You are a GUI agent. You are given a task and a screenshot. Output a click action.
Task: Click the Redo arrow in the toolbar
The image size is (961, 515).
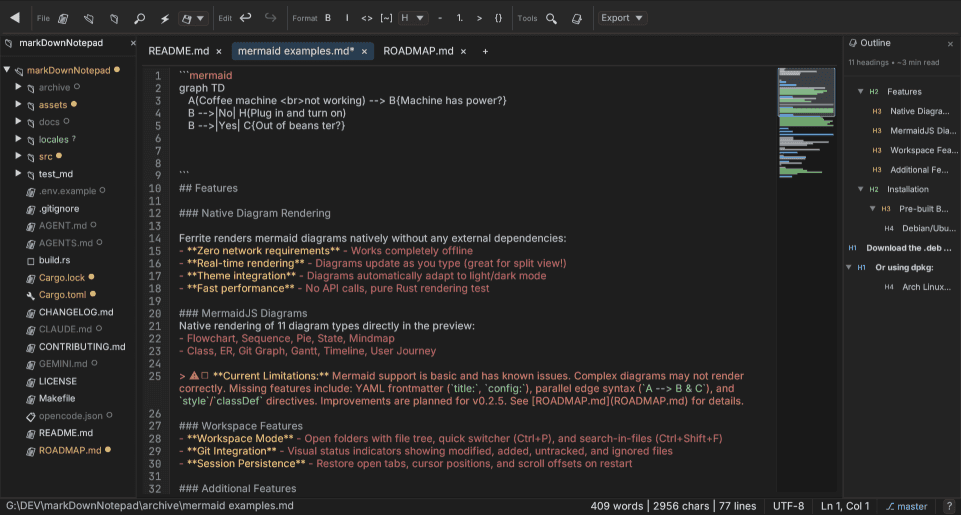pos(270,18)
